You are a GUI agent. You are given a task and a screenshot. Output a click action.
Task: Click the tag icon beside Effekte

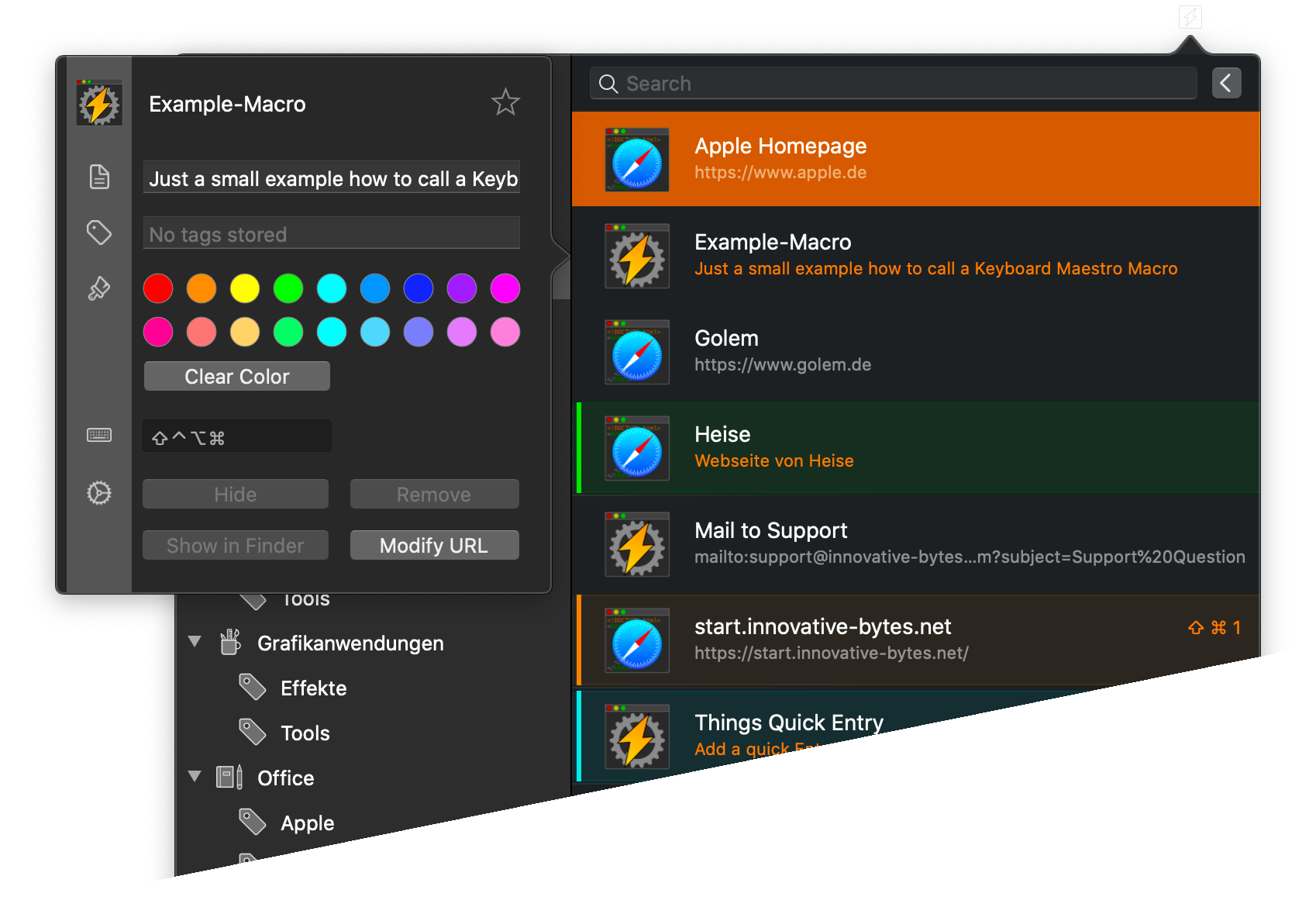point(253,687)
